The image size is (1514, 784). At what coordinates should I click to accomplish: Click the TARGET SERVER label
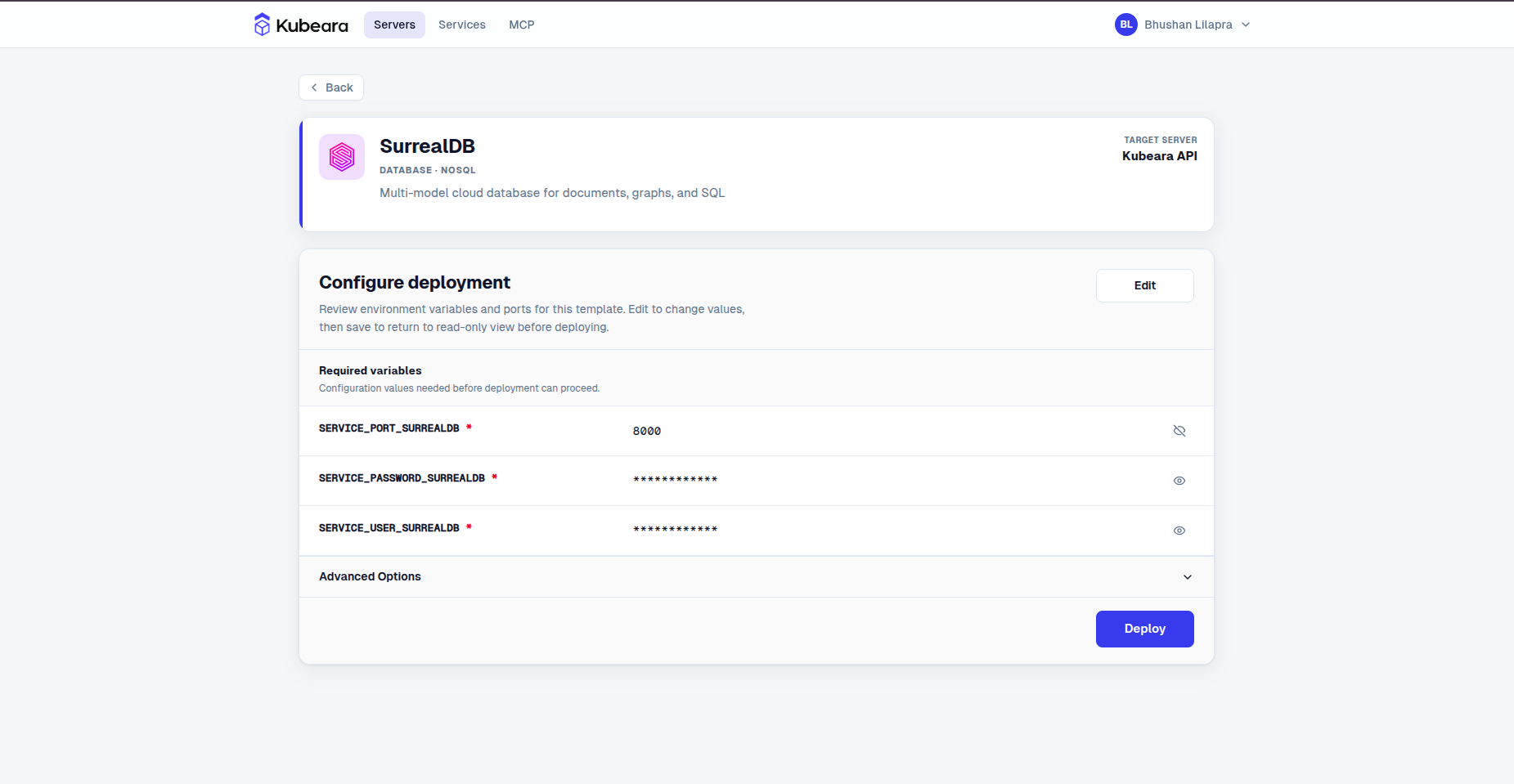[x=1161, y=140]
